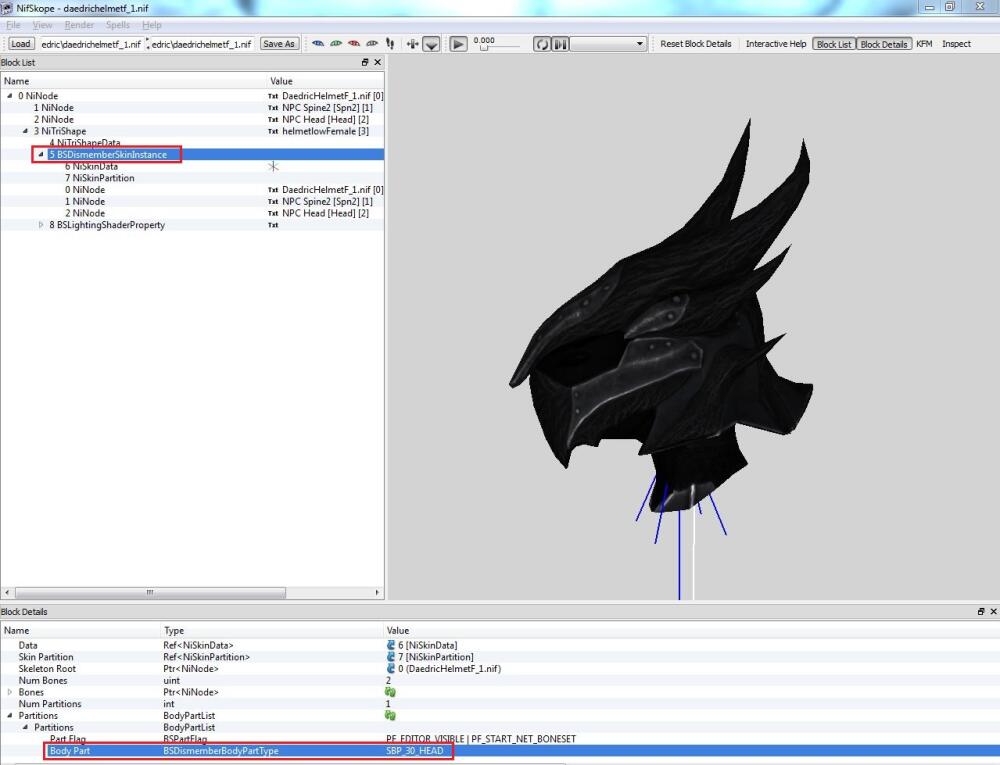Click the Save As button
1000x765 pixels.
[279, 44]
